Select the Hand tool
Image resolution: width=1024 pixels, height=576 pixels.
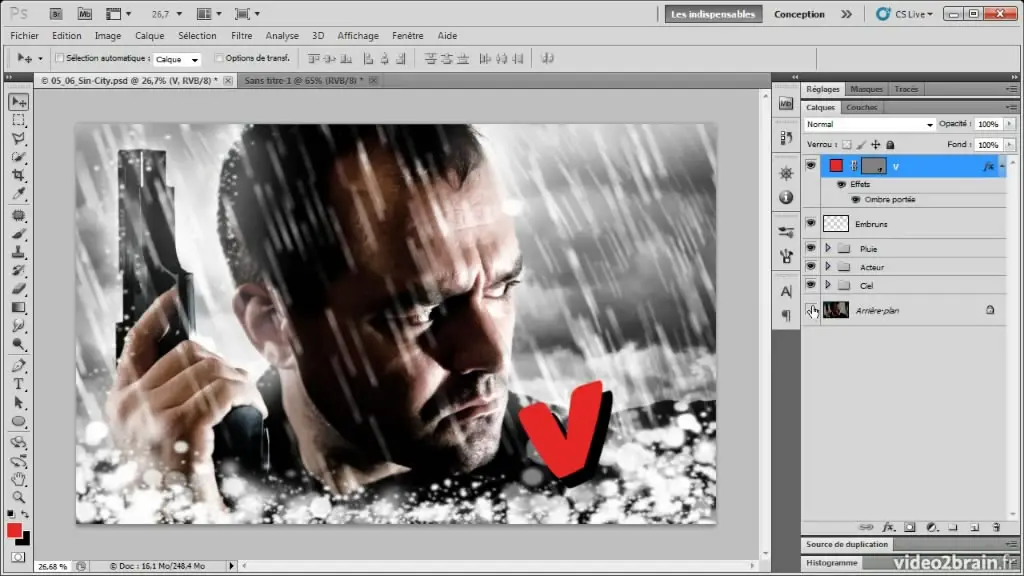[18, 479]
